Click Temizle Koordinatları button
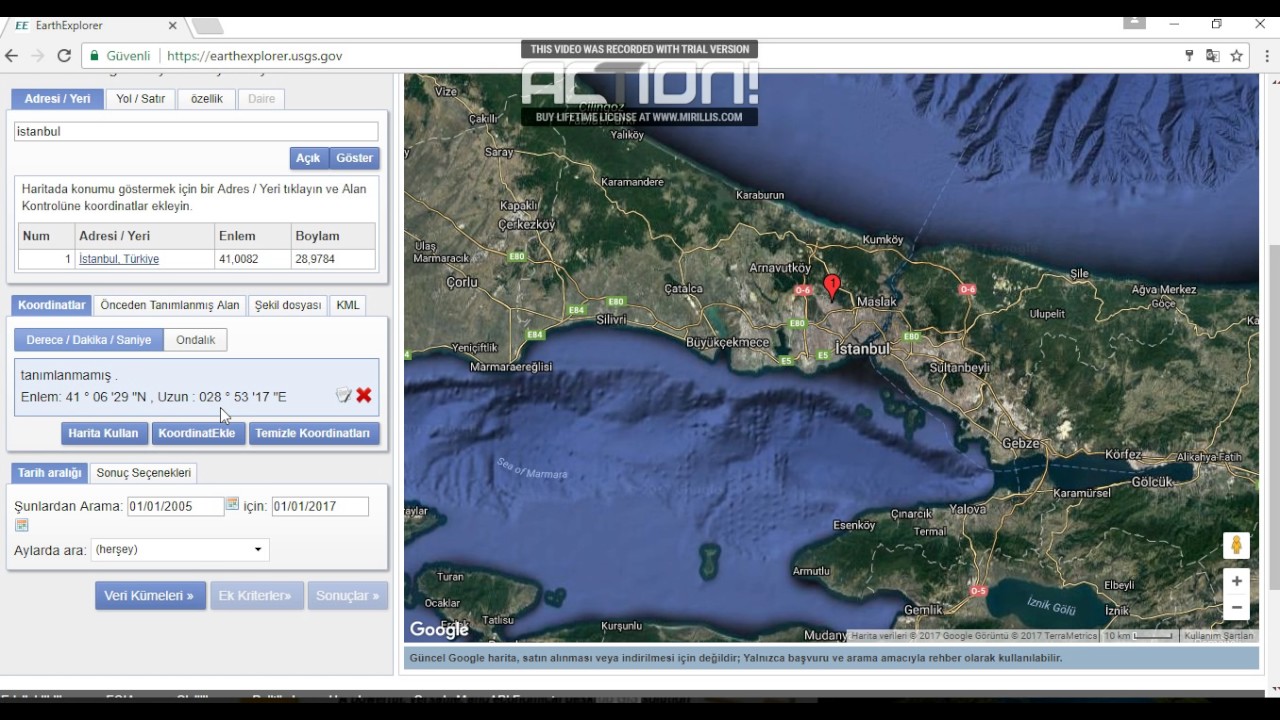1280x720 pixels. [x=312, y=433]
